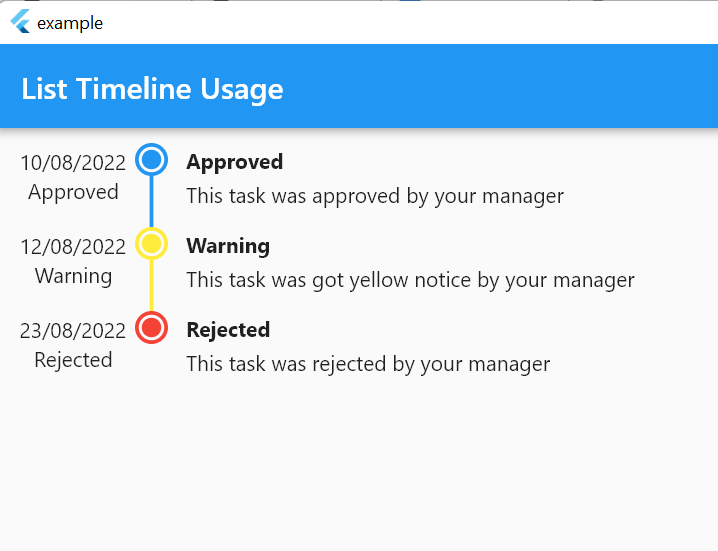Screen dimensions: 718x551
Task: Select the yellow Warning timeline marker
Action: [152, 243]
